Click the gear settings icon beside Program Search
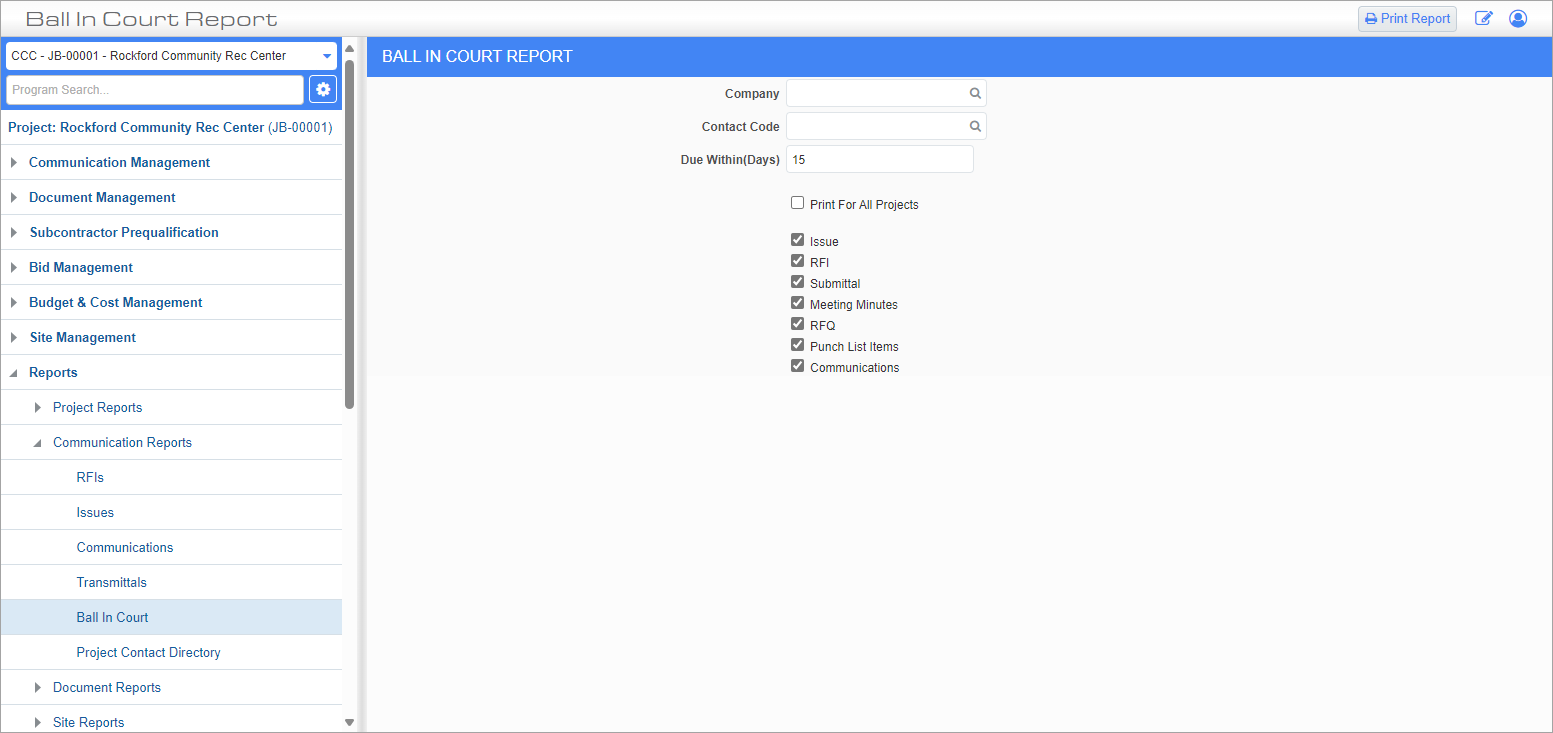The image size is (1553, 733). point(323,90)
